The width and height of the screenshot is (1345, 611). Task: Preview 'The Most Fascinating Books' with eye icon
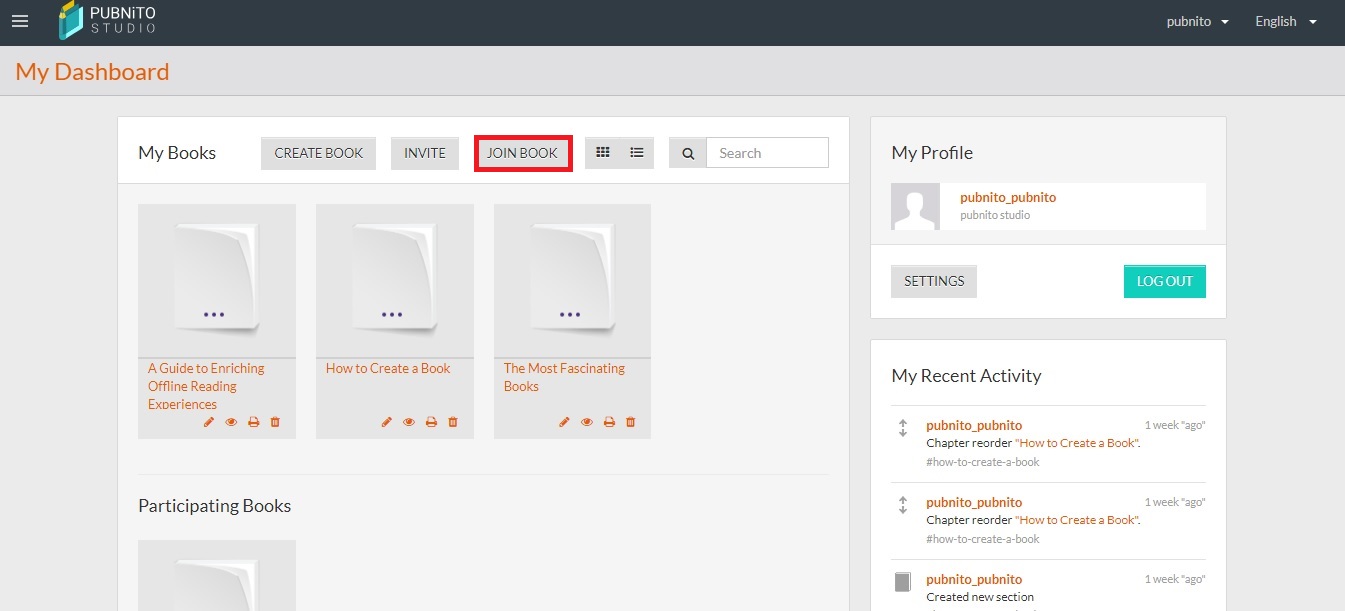pos(587,422)
